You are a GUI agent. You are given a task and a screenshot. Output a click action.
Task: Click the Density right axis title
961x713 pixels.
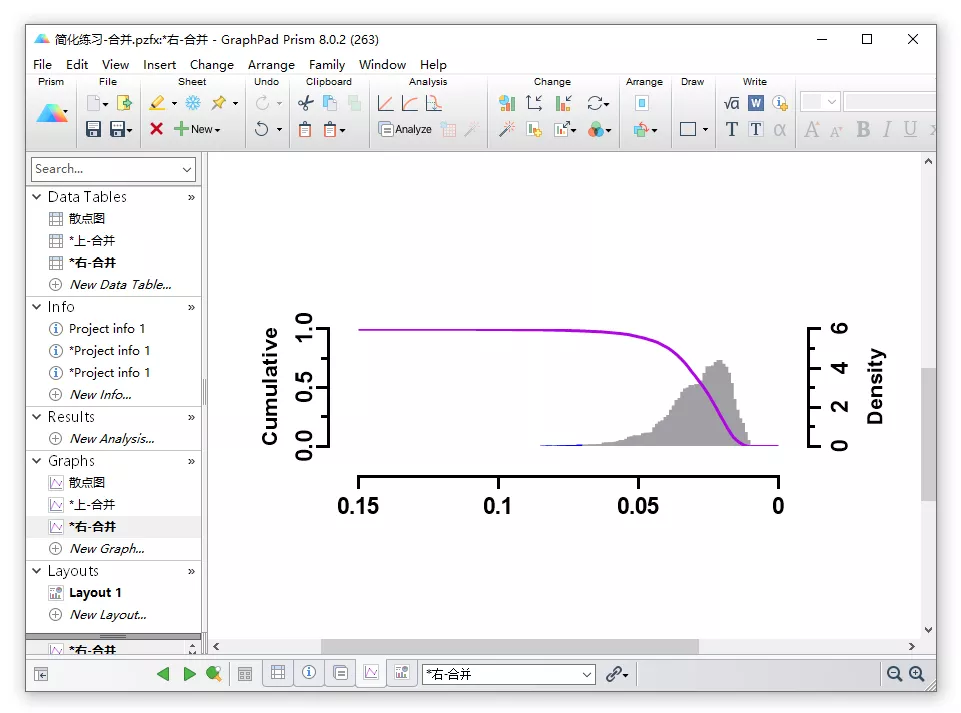(x=875, y=387)
